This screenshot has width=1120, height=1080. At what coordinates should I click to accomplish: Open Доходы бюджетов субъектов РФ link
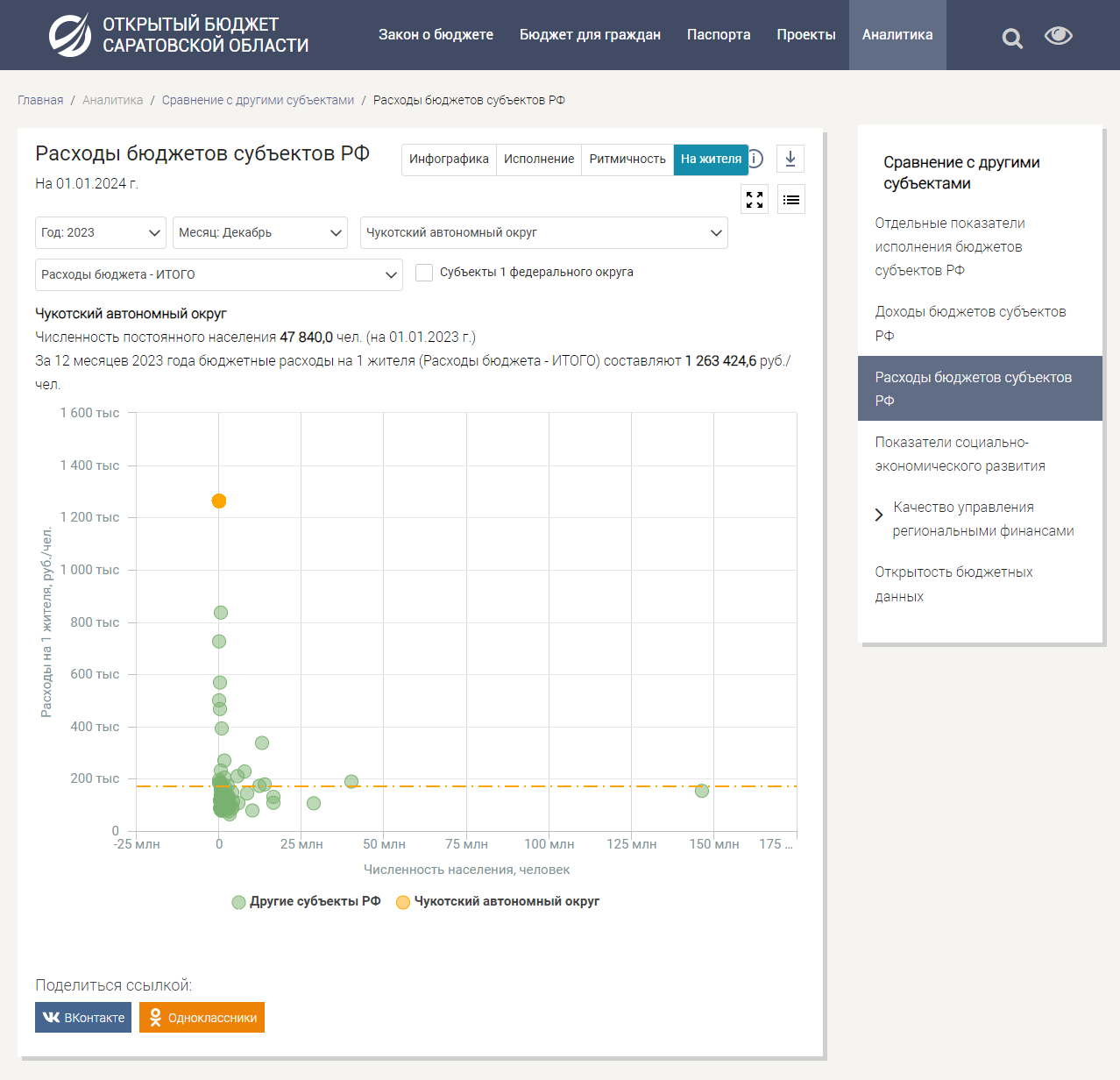coord(970,323)
